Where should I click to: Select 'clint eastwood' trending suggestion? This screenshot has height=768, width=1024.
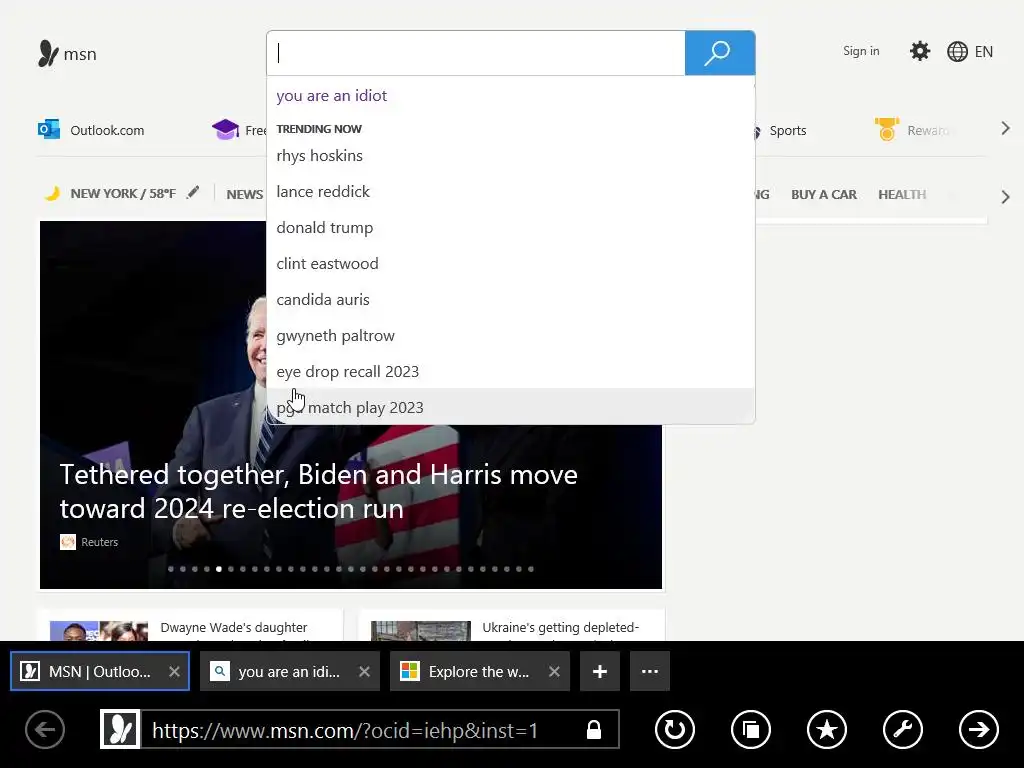point(511,263)
